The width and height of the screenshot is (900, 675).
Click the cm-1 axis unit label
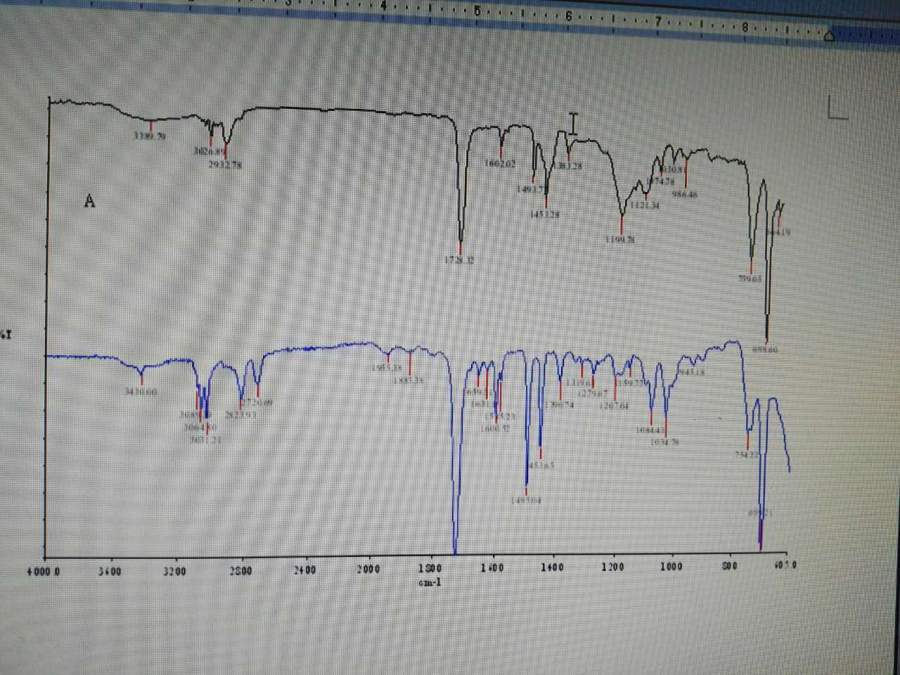(430, 583)
